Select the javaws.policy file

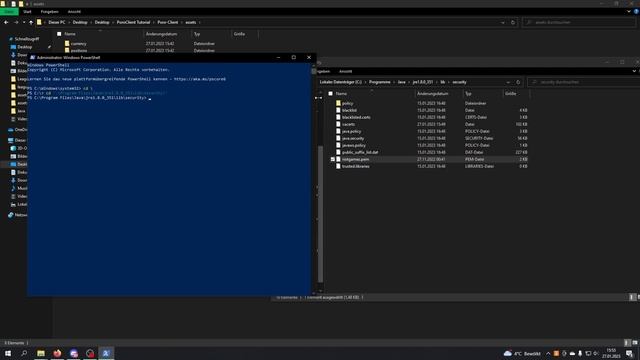point(354,145)
